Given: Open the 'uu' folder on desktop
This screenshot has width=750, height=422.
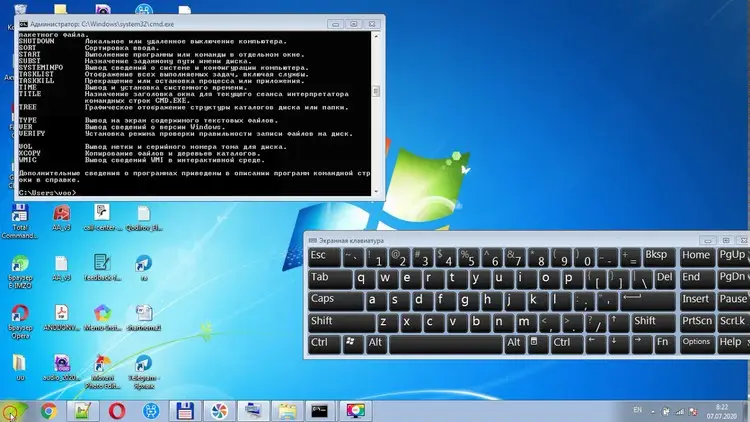Looking at the screenshot, I should (20, 367).
